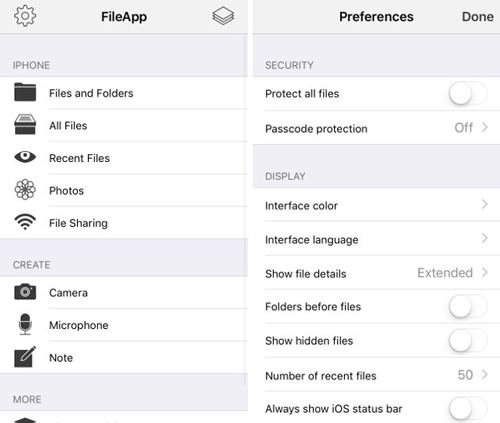The height and width of the screenshot is (423, 500).
Task: Toggle Folders before files on
Action: tap(468, 306)
